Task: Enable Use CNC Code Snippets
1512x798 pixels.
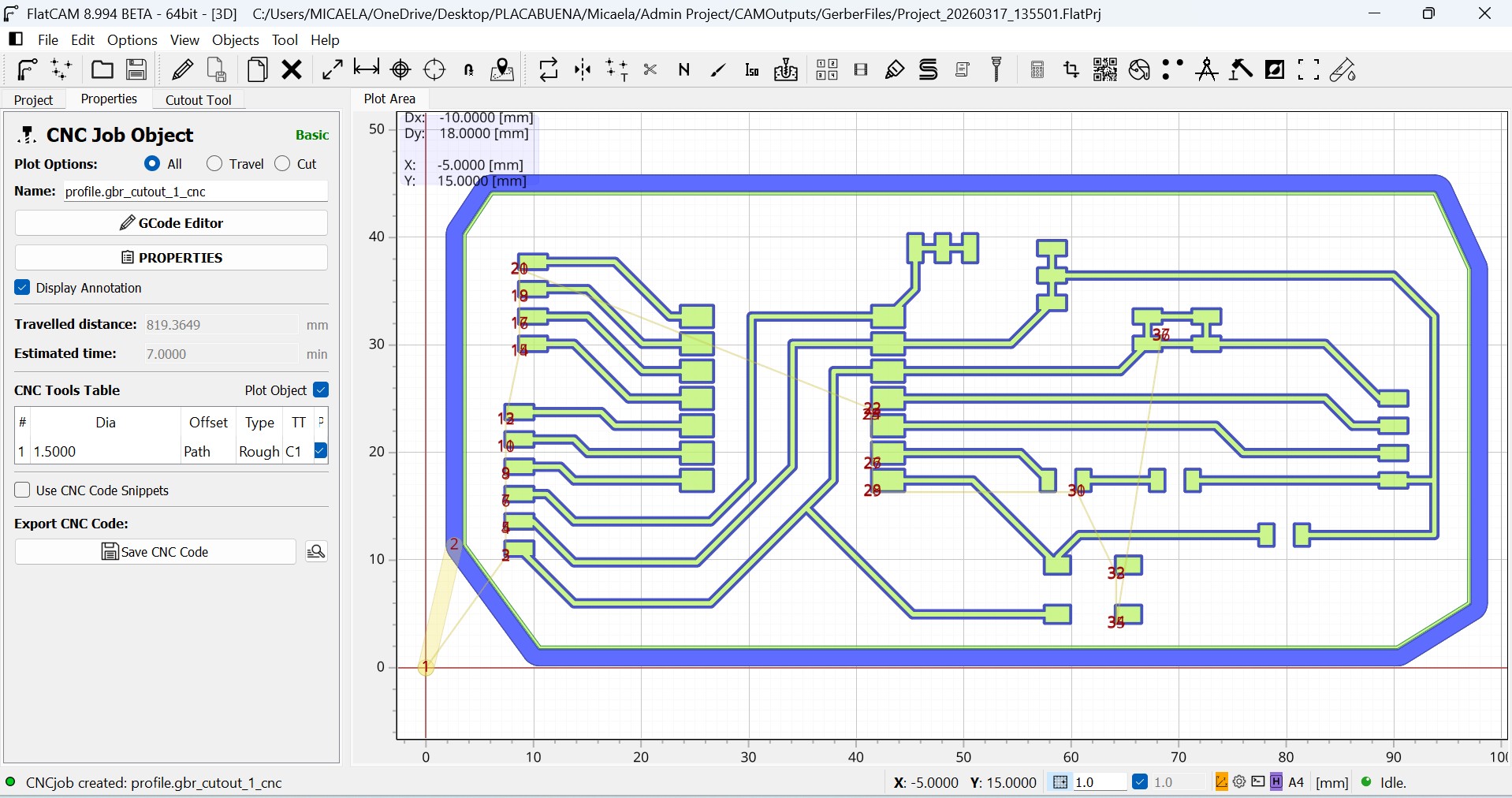Action: click(x=22, y=490)
